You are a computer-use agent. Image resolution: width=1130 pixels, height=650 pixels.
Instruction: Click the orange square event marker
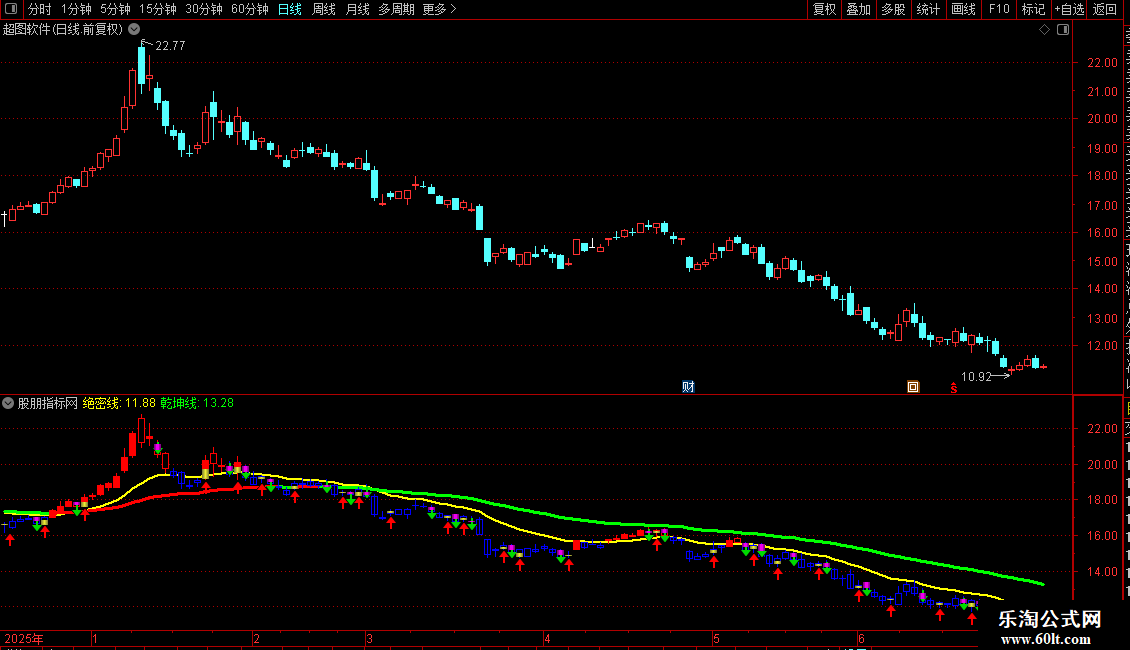click(x=913, y=387)
